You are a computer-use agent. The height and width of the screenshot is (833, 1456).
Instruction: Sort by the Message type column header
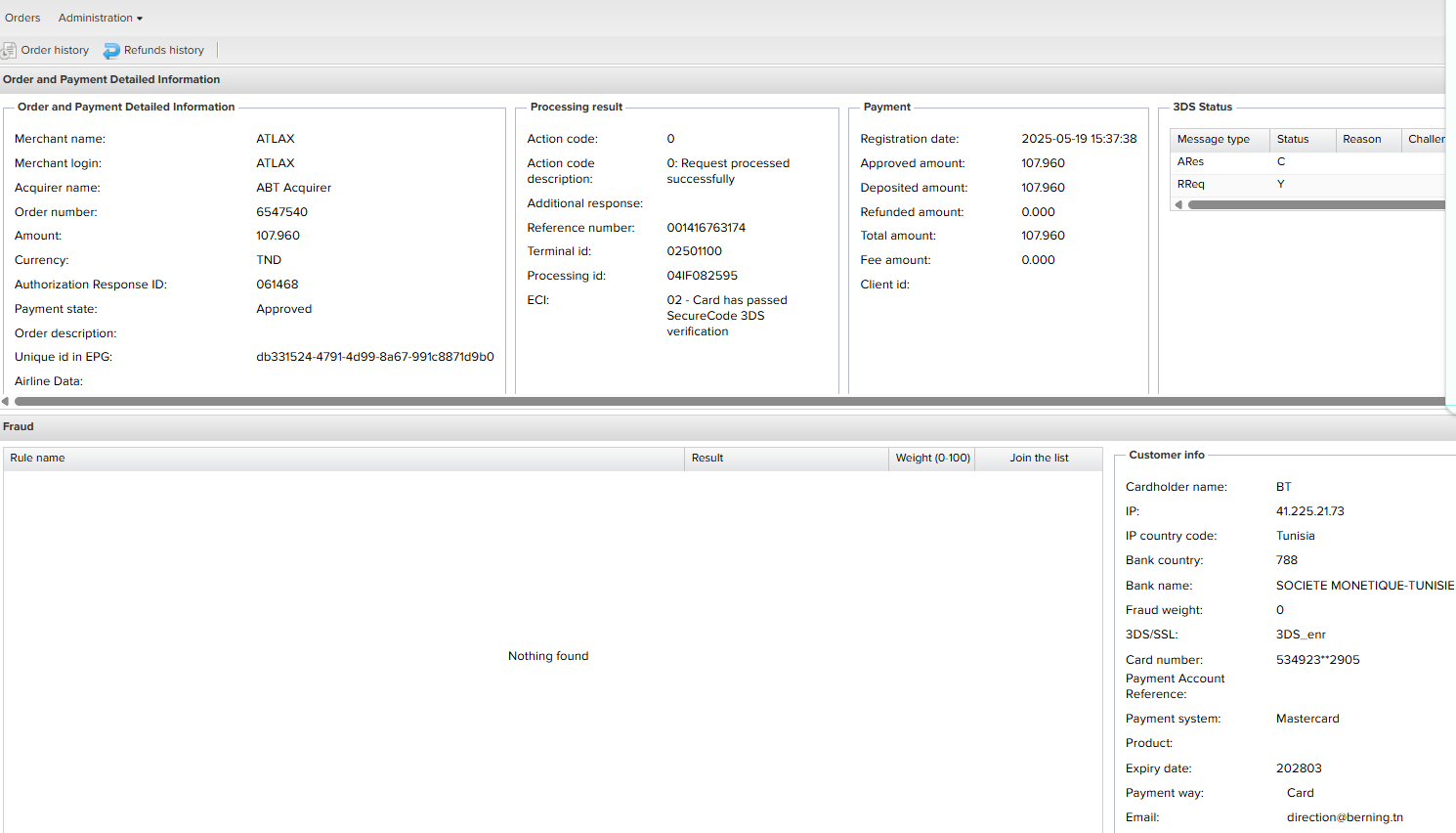coord(1213,139)
